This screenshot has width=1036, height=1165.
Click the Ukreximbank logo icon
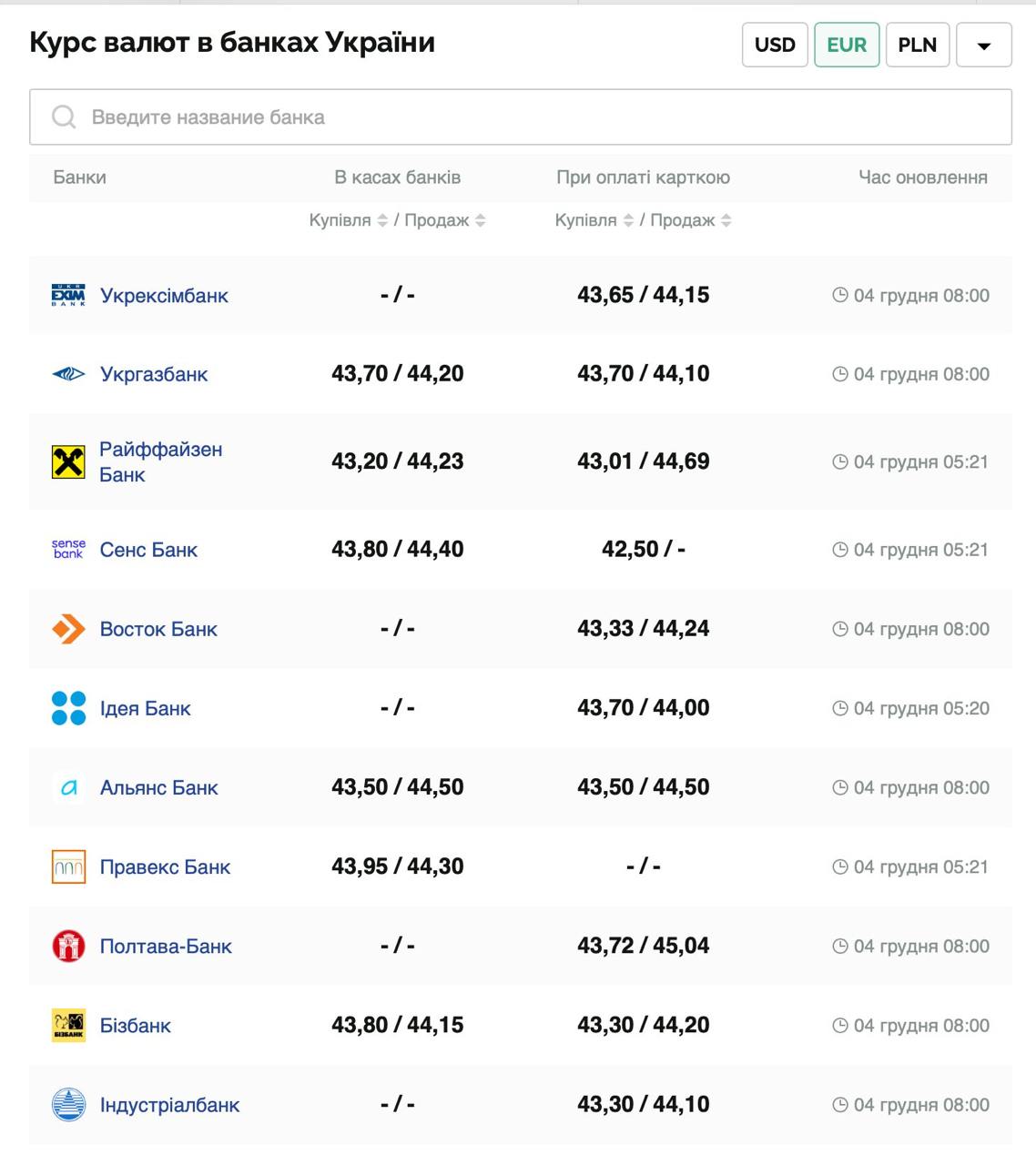click(68, 295)
